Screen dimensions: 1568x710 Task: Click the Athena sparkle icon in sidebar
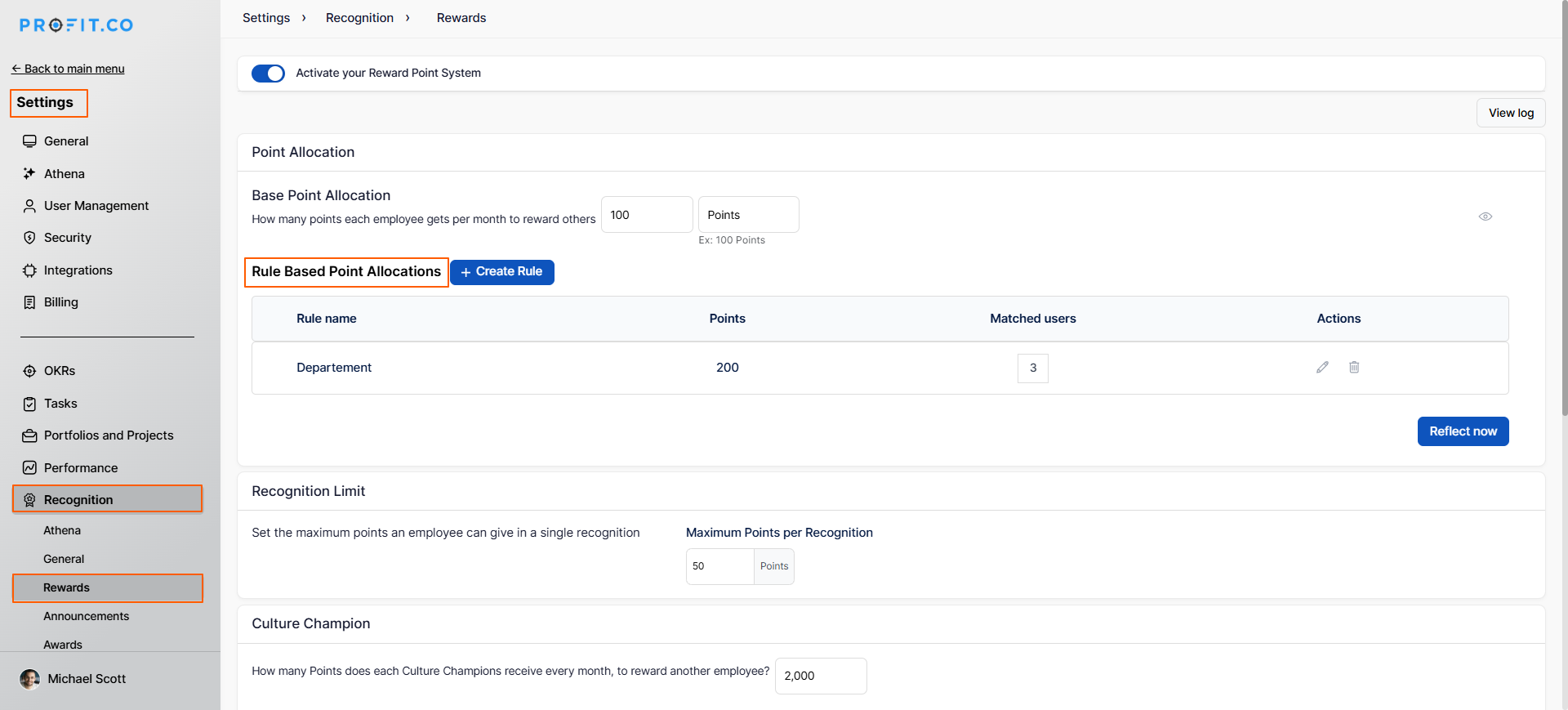click(x=29, y=174)
